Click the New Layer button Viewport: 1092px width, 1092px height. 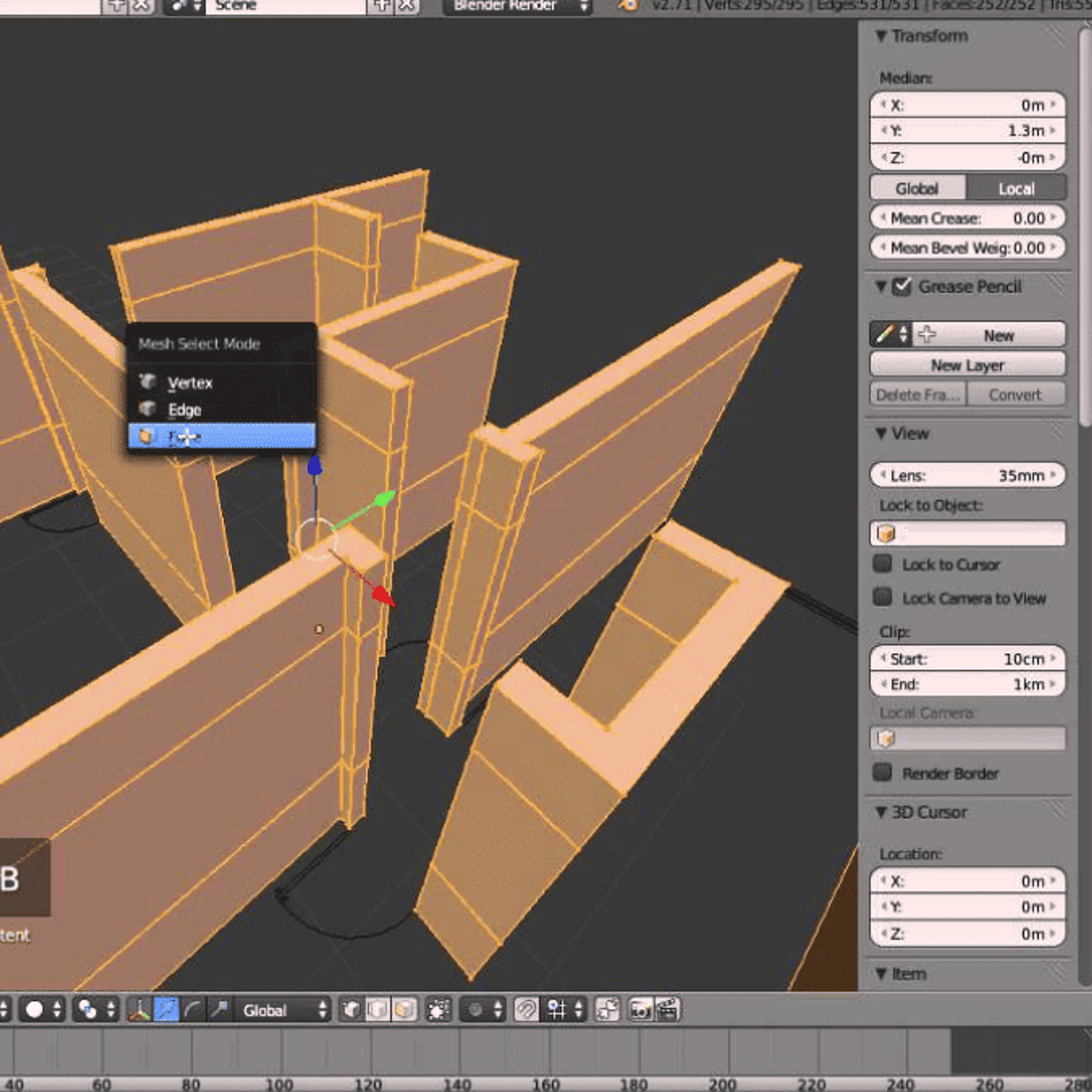[x=966, y=365]
